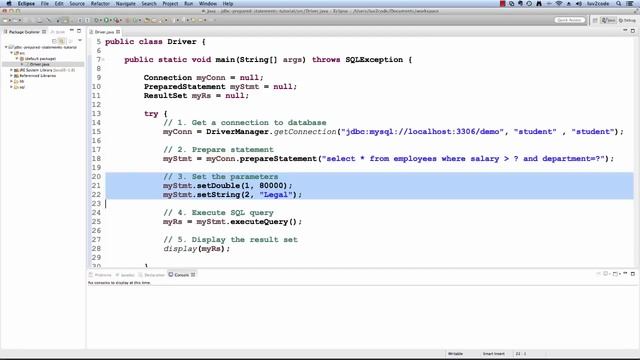Open the Window menu
Image resolution: width=640 pixels, height=360 pixels.
pos(208,4)
